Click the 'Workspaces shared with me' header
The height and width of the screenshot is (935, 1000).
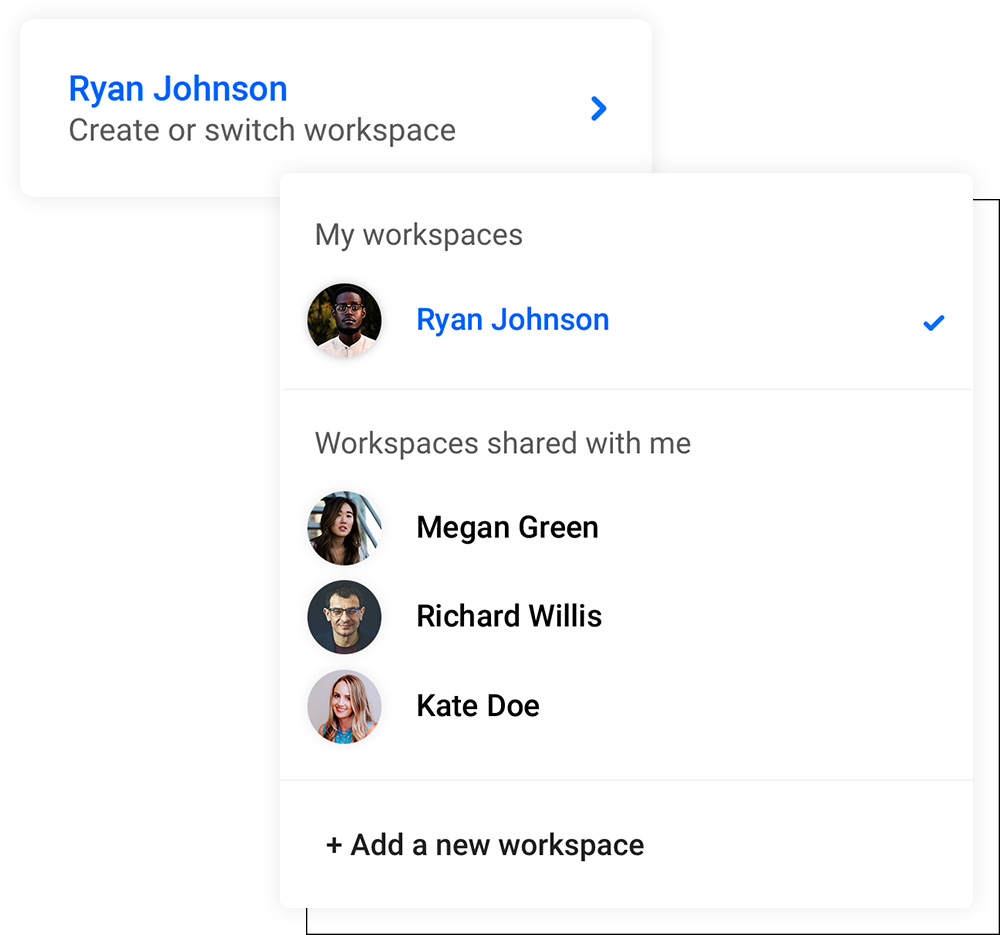(502, 443)
